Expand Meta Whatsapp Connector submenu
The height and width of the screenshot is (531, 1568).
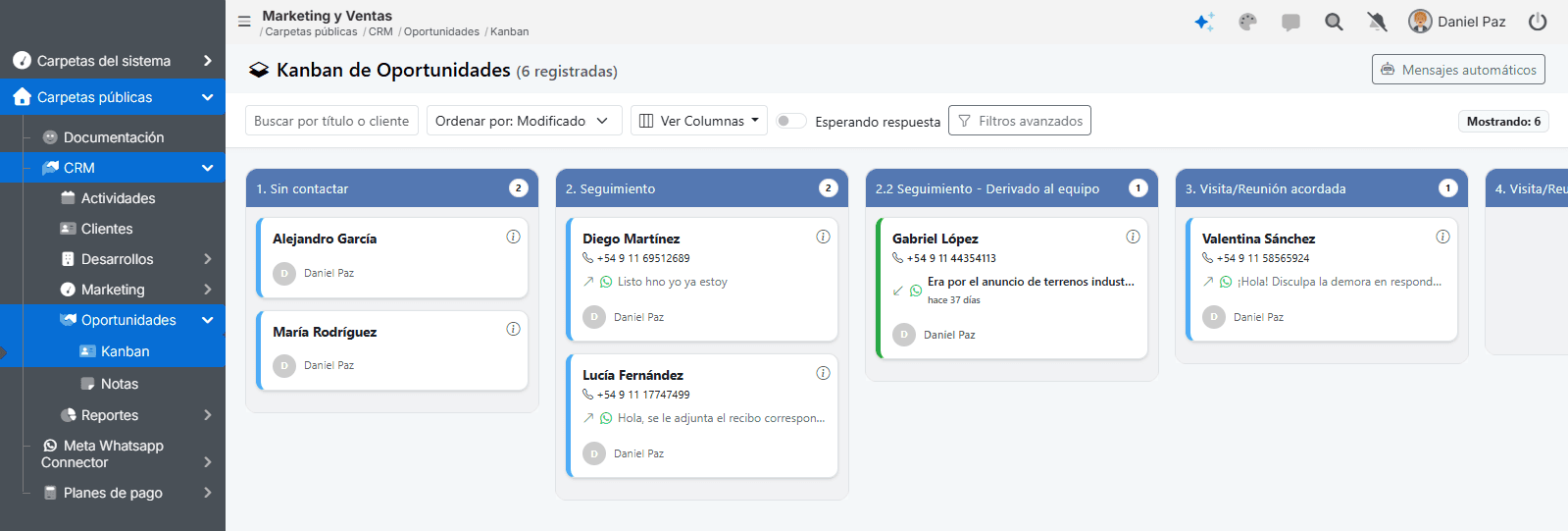click(x=207, y=462)
